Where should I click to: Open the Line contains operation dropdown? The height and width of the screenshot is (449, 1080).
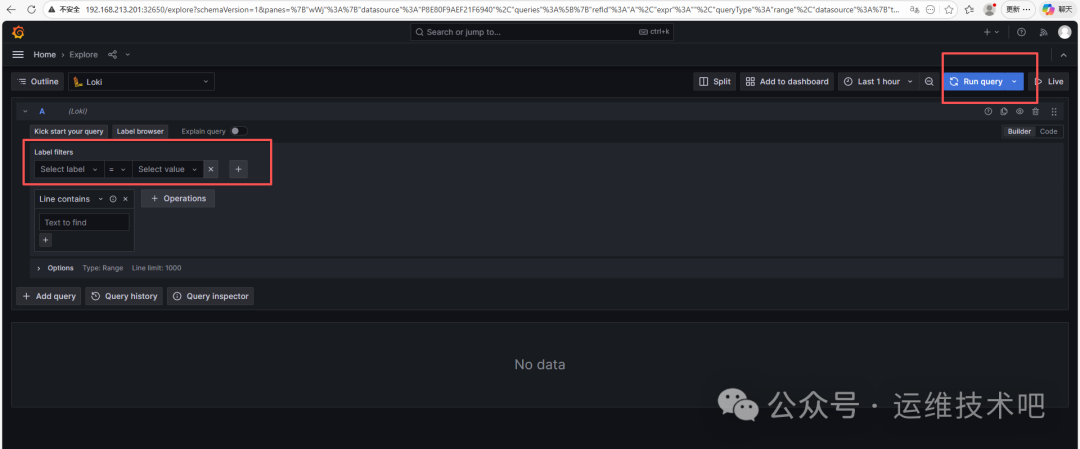[x=71, y=198]
